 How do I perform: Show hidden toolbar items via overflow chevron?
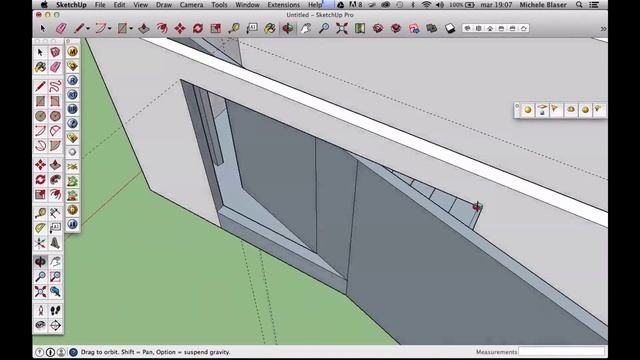(603, 29)
